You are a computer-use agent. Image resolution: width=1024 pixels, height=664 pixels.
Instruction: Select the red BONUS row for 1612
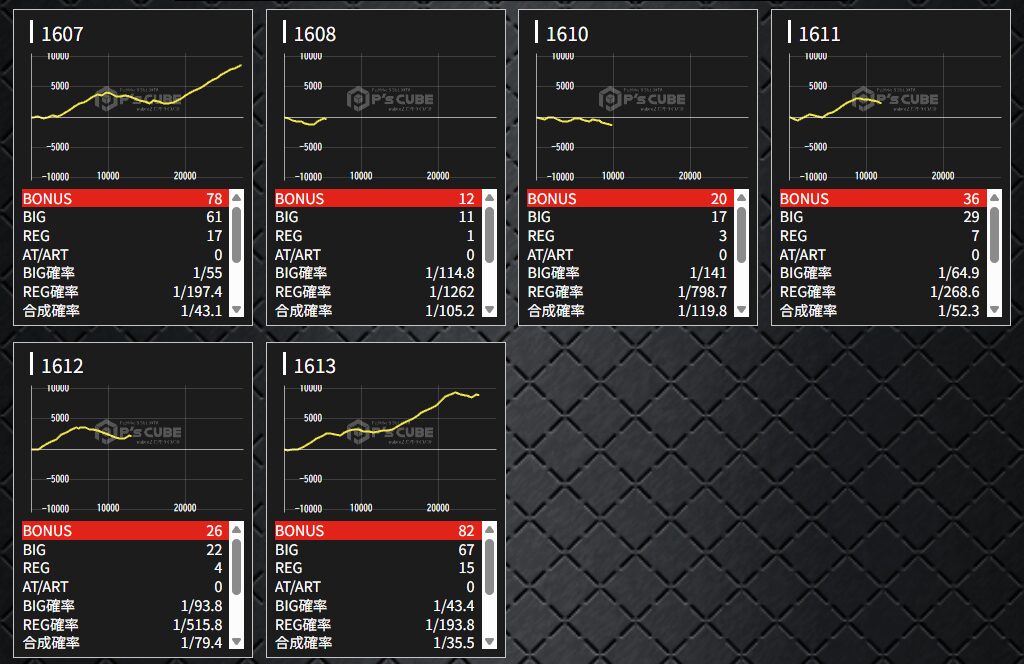pyautogui.click(x=121, y=530)
